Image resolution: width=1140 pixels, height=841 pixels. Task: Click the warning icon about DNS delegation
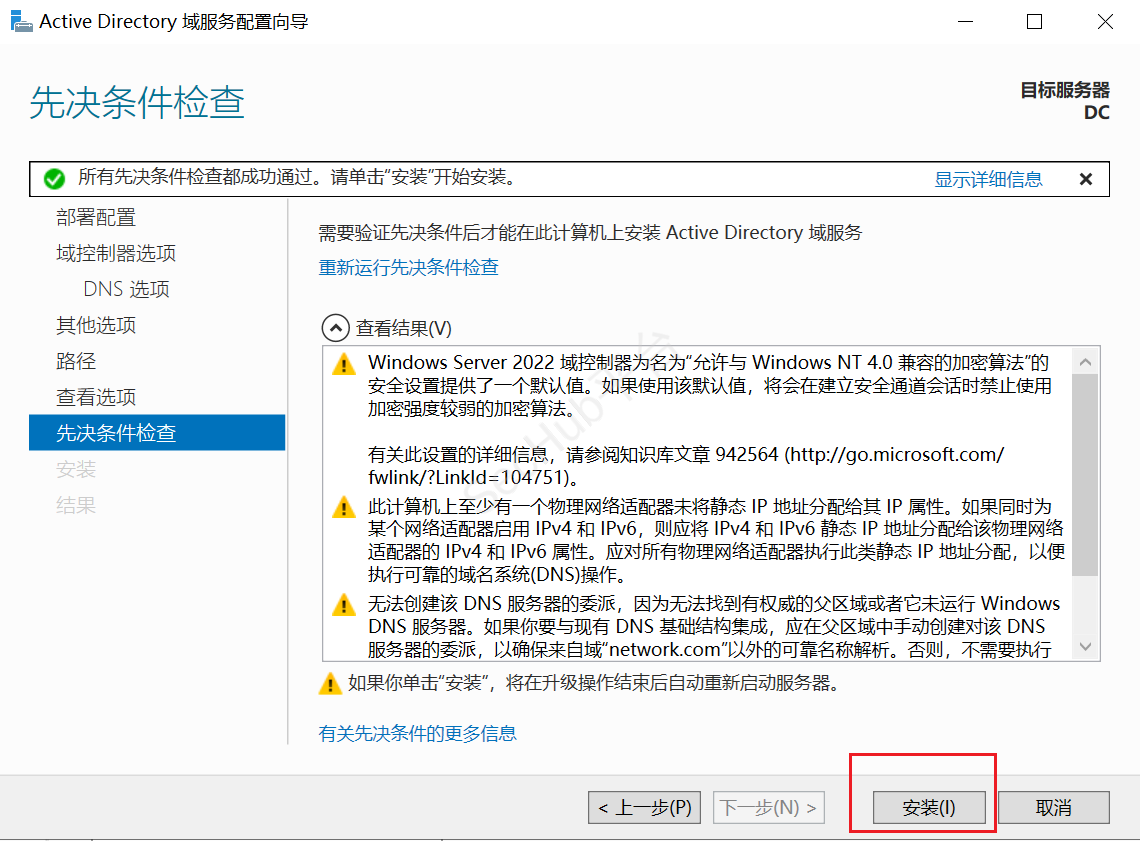click(x=343, y=606)
